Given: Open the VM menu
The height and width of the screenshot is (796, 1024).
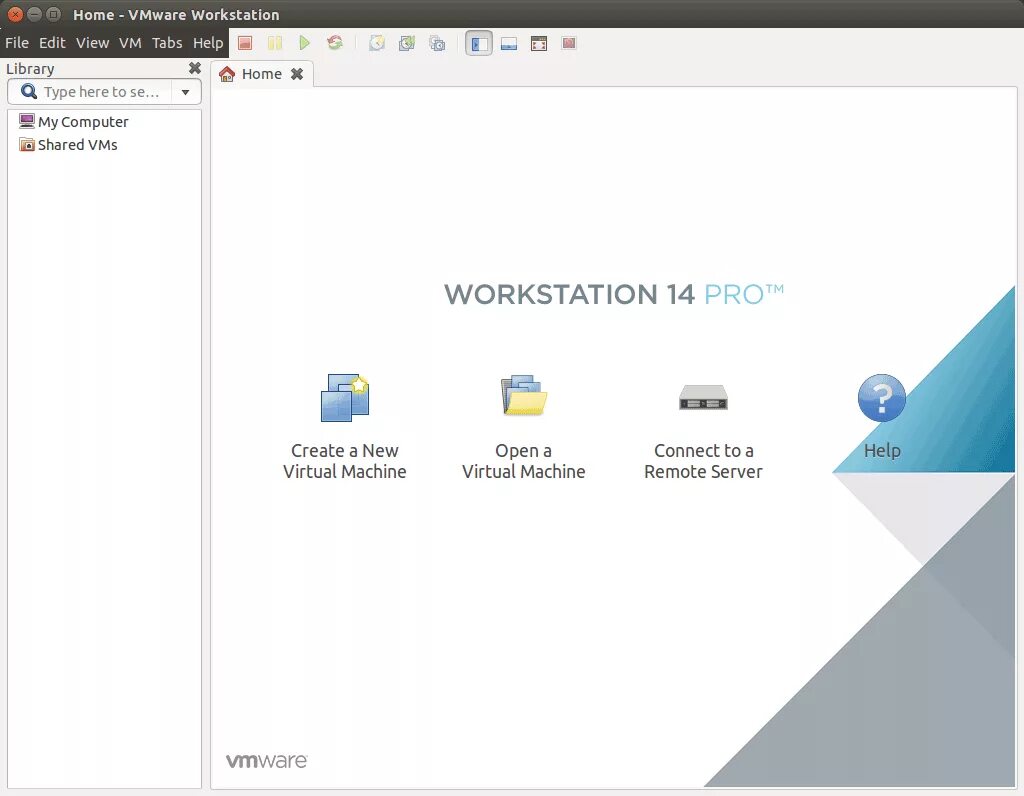Looking at the screenshot, I should coord(130,43).
